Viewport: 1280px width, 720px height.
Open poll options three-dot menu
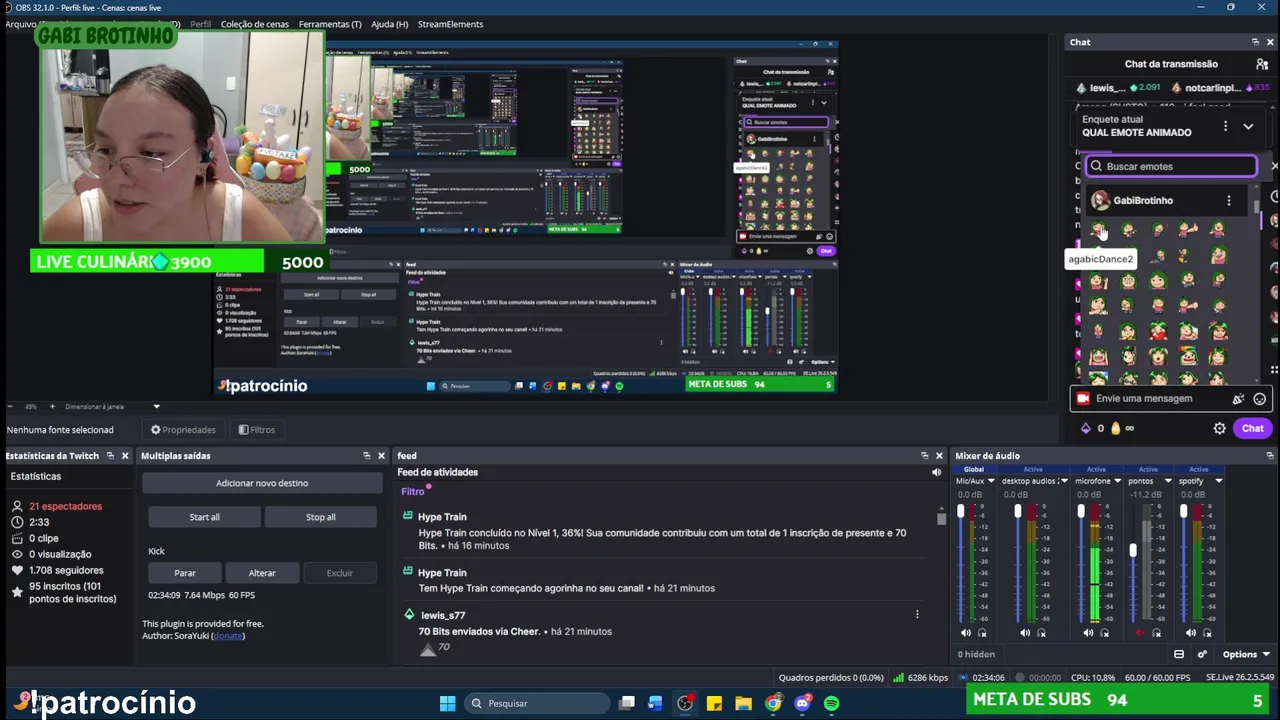click(x=1225, y=126)
